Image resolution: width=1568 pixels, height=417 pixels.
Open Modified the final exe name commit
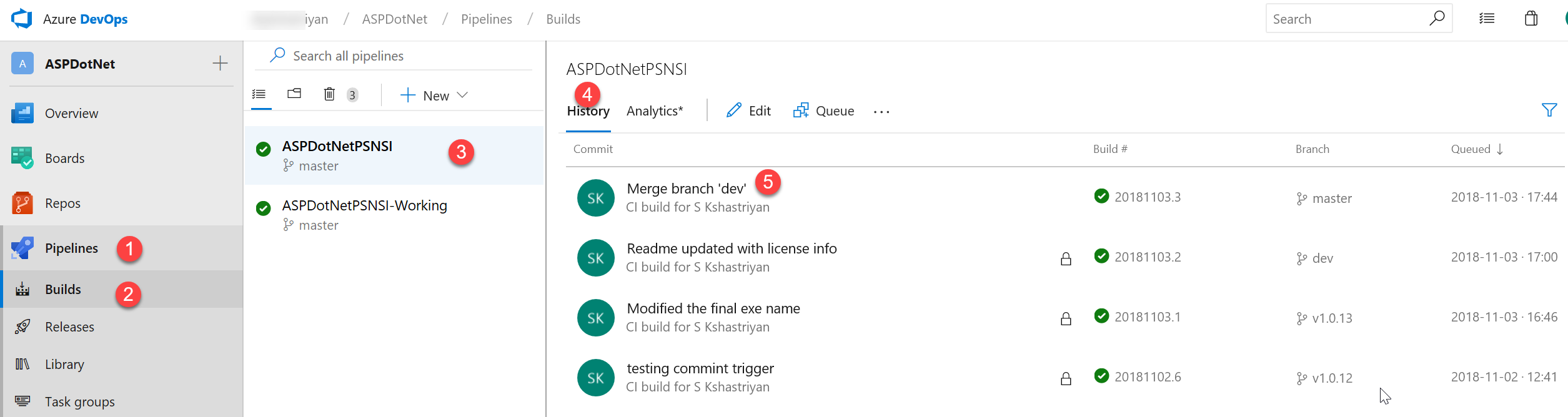tap(713, 308)
